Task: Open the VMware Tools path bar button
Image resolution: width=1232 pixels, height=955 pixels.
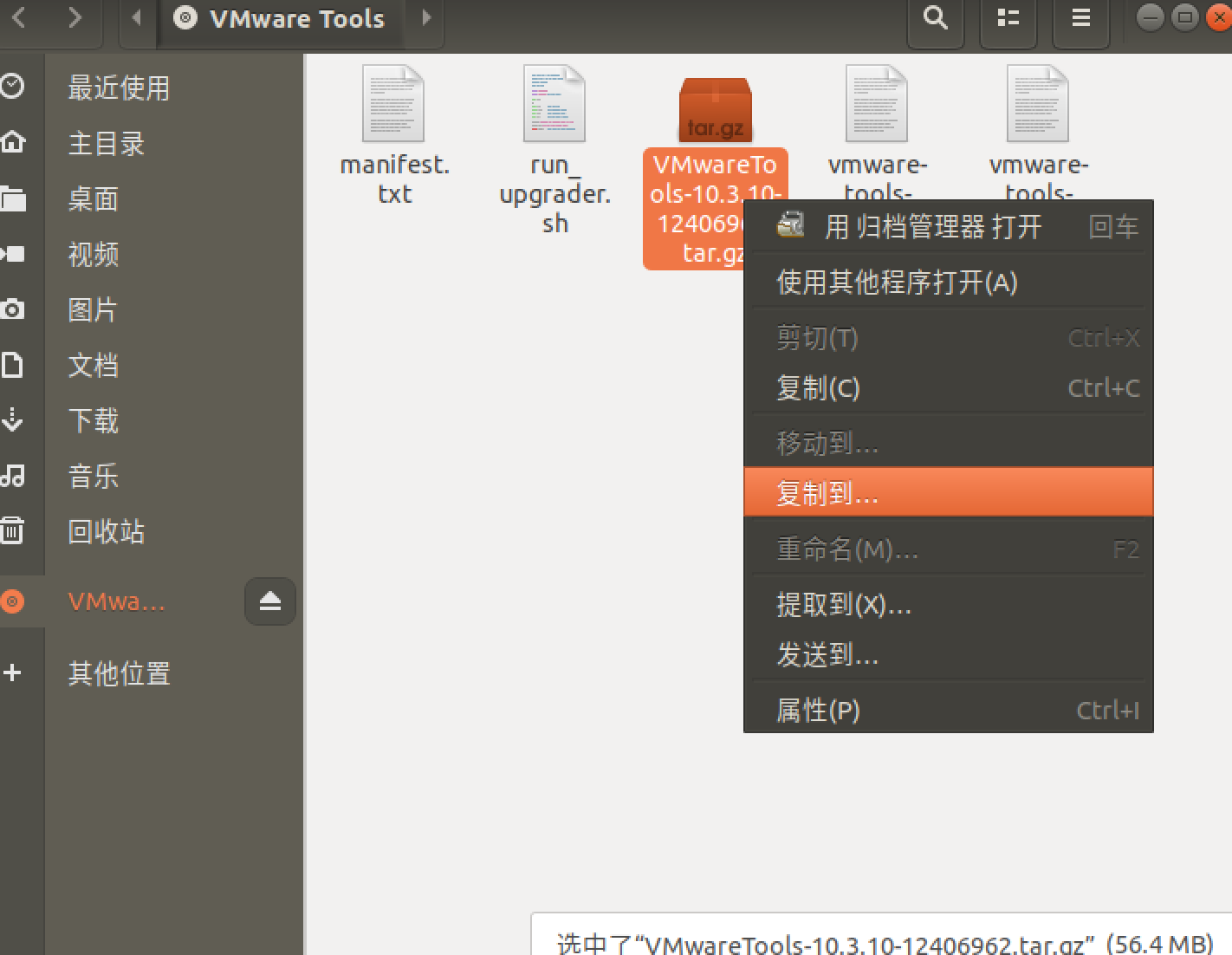Action: tap(280, 18)
